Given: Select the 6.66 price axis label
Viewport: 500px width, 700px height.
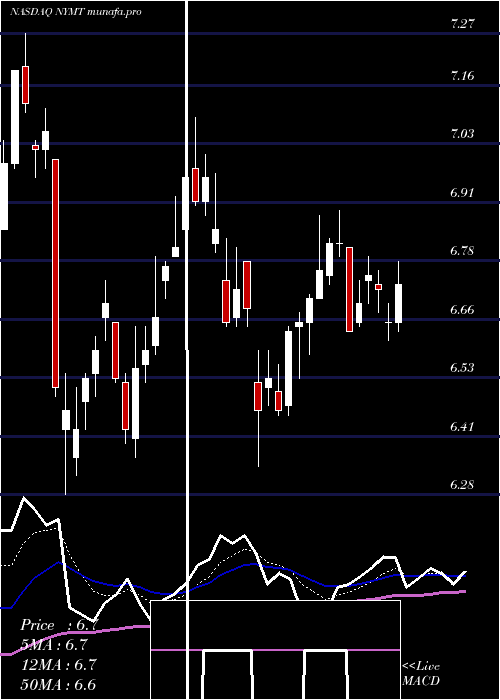Looking at the screenshot, I should pos(462,309).
